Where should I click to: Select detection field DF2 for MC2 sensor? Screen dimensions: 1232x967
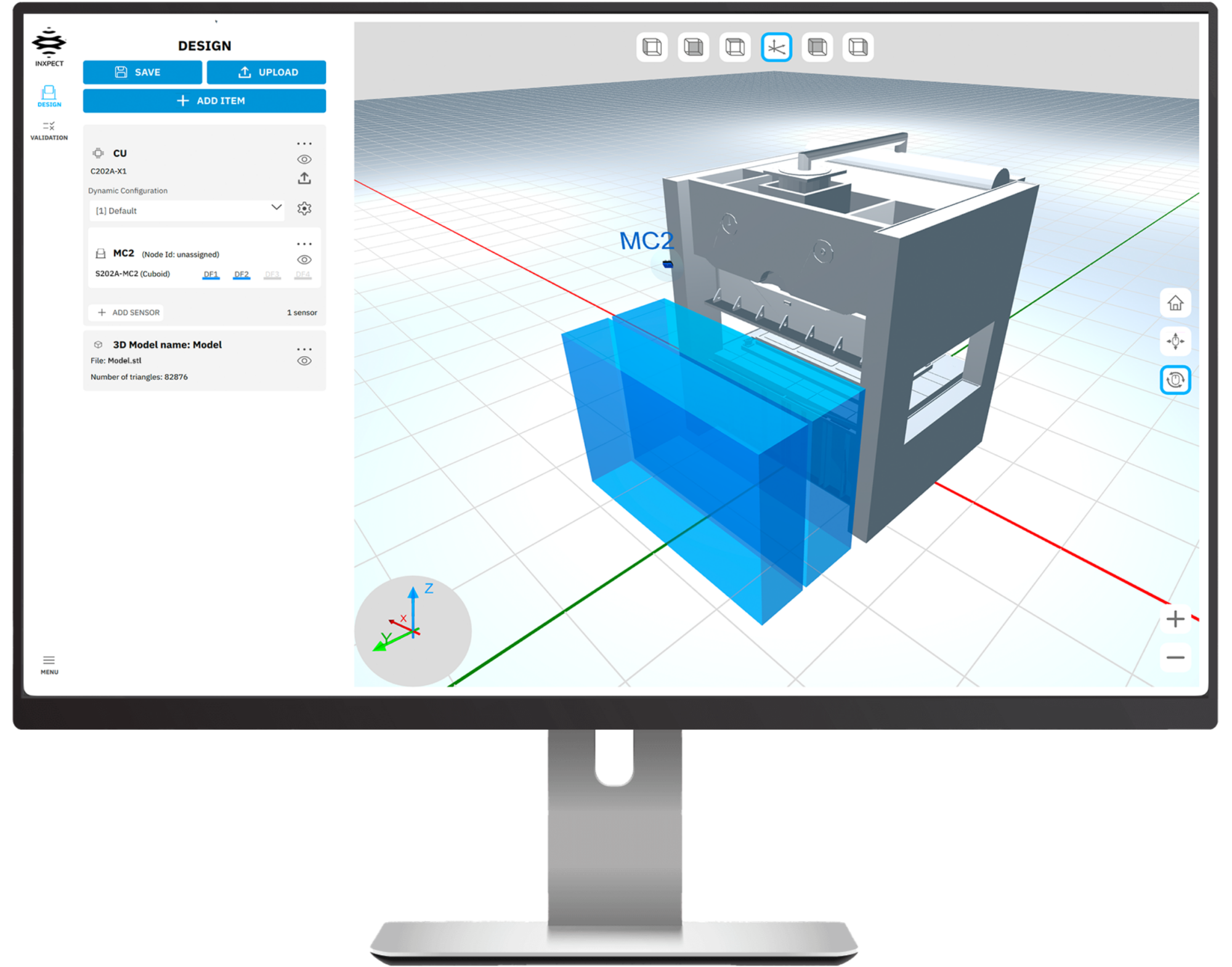coord(241,274)
